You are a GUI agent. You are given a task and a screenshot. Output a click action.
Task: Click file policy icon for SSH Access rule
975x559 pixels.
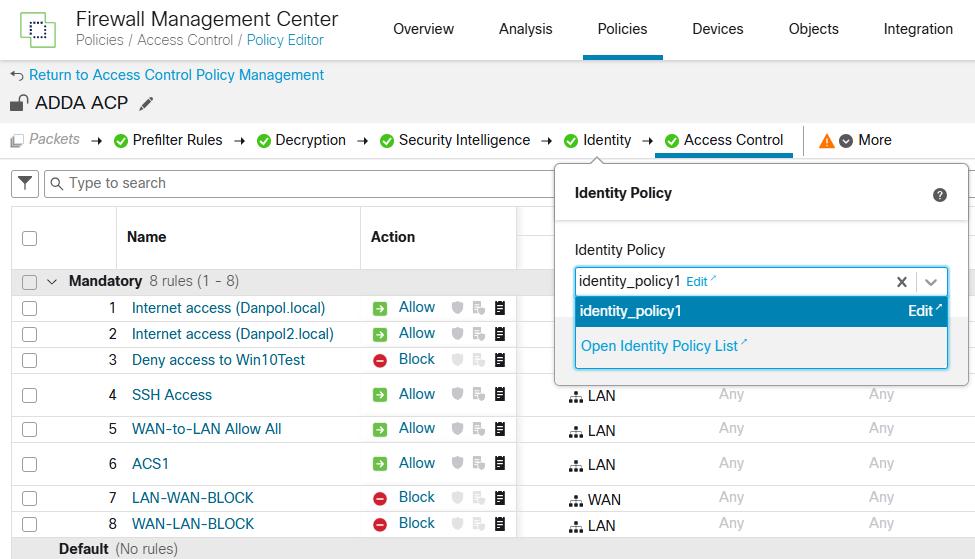[x=479, y=394]
